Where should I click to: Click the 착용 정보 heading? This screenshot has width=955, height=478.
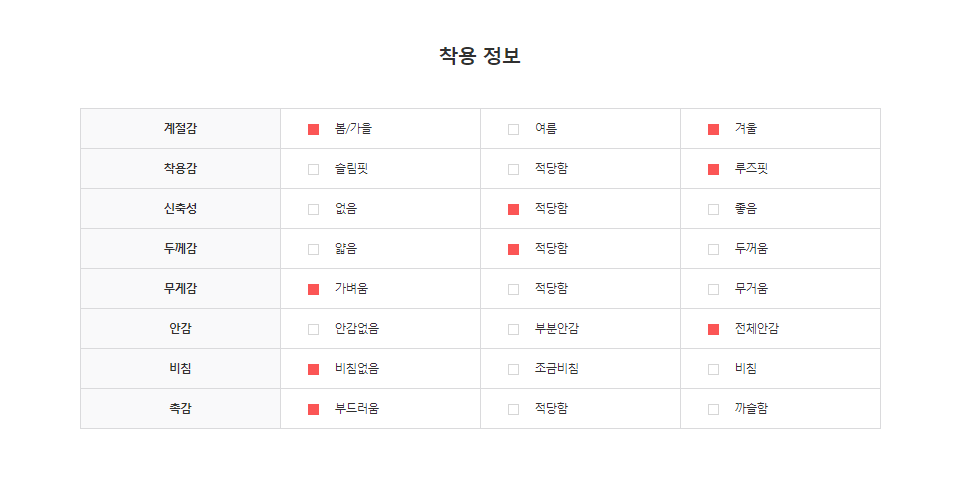[479, 56]
